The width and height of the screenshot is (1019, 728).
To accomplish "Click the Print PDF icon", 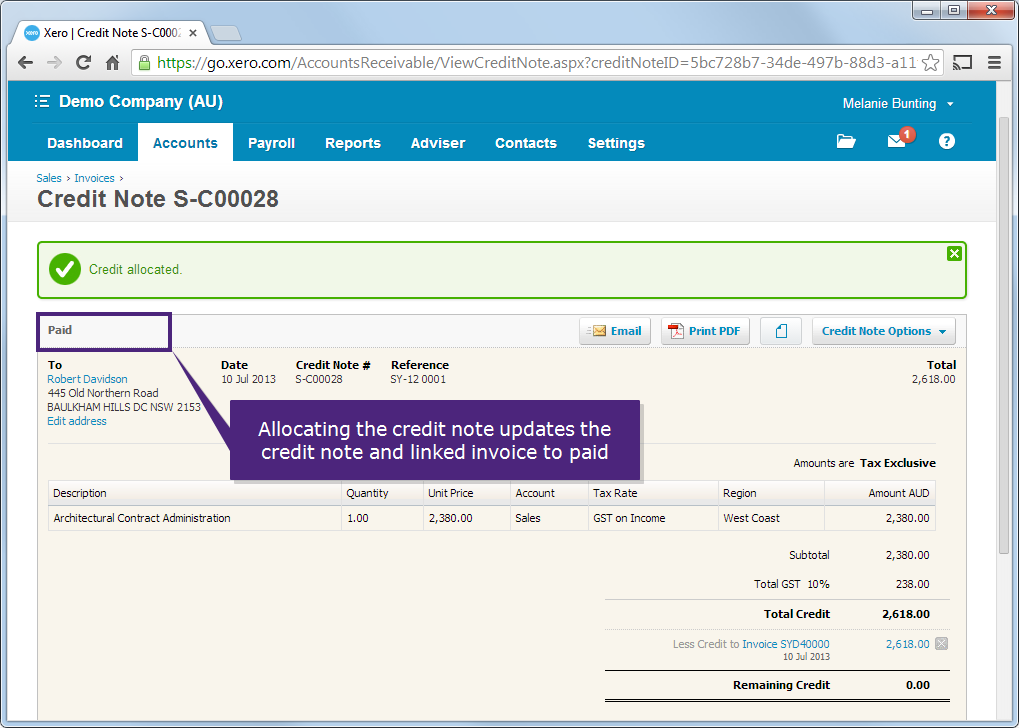I will tap(704, 331).
